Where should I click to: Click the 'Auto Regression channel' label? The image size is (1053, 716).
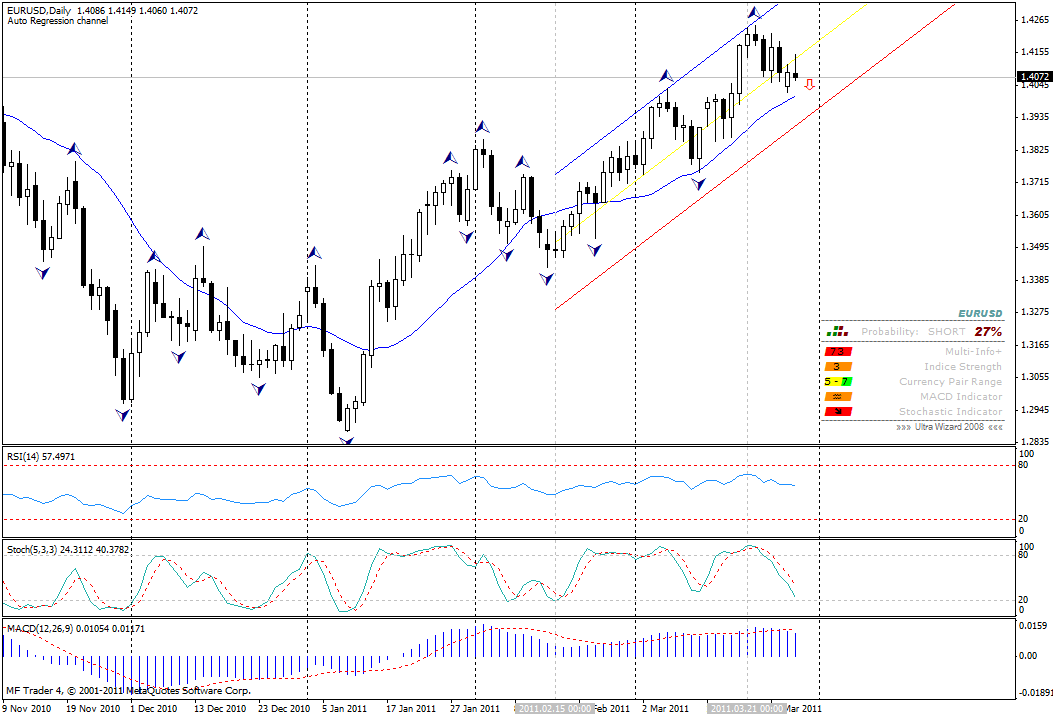click(58, 21)
